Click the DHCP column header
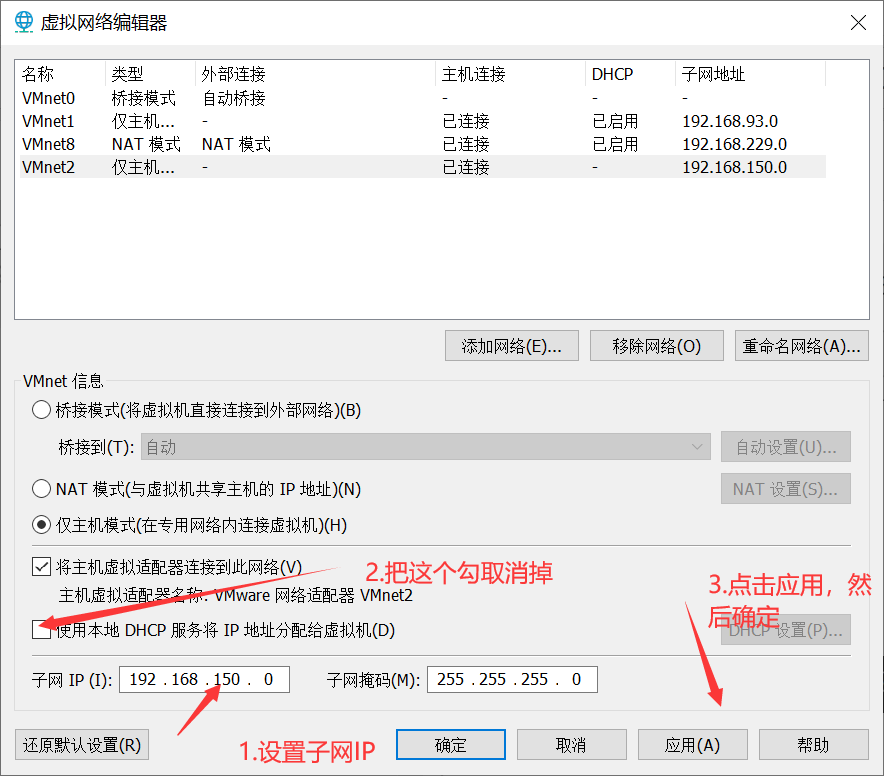Image resolution: width=884 pixels, height=776 pixels. pos(630,74)
